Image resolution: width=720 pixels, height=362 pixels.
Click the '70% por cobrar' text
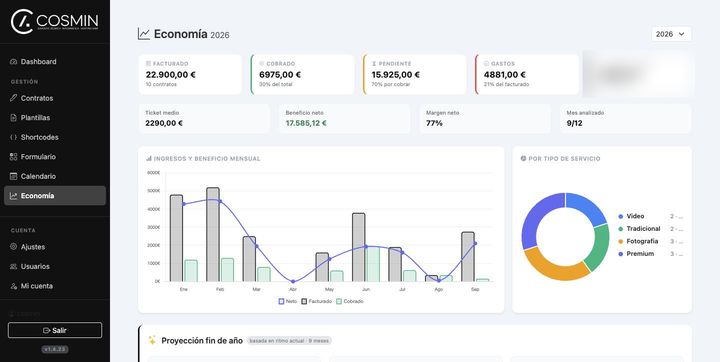coord(391,85)
